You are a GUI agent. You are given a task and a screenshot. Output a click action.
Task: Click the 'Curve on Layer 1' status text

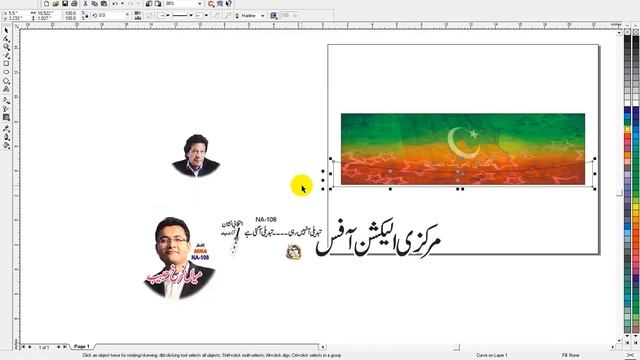(x=491, y=356)
